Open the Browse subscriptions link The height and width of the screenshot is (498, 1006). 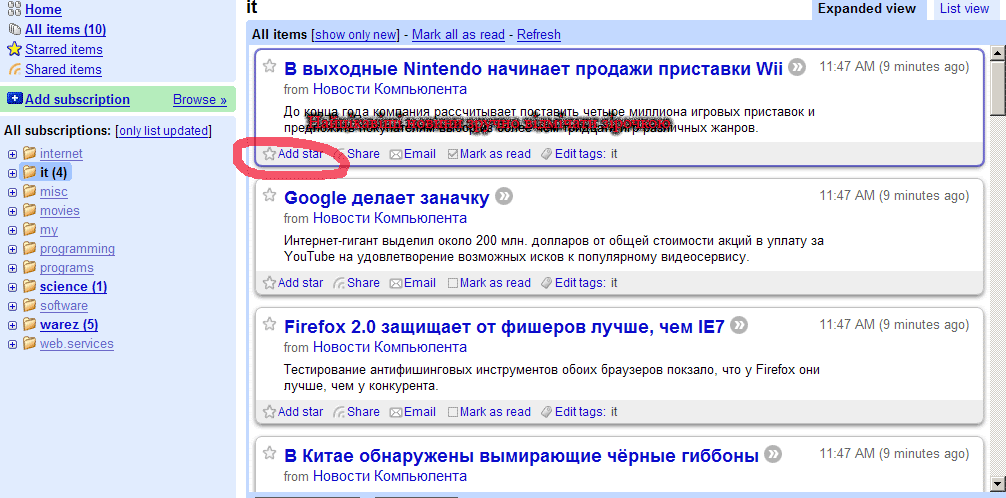pos(200,99)
